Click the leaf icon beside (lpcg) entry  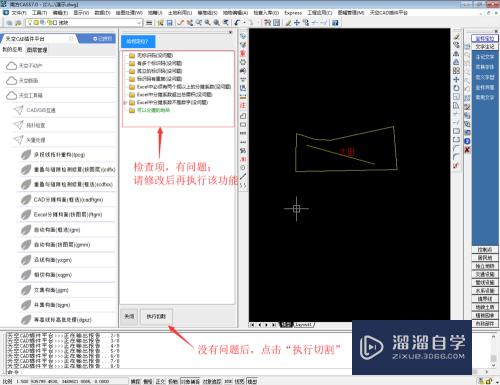26,155
